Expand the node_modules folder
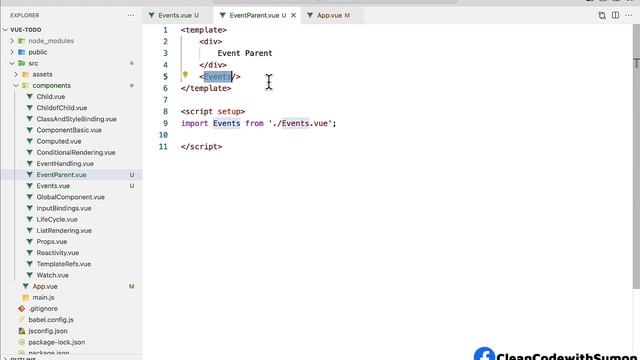Image resolution: width=640 pixels, height=360 pixels. (x=51, y=41)
